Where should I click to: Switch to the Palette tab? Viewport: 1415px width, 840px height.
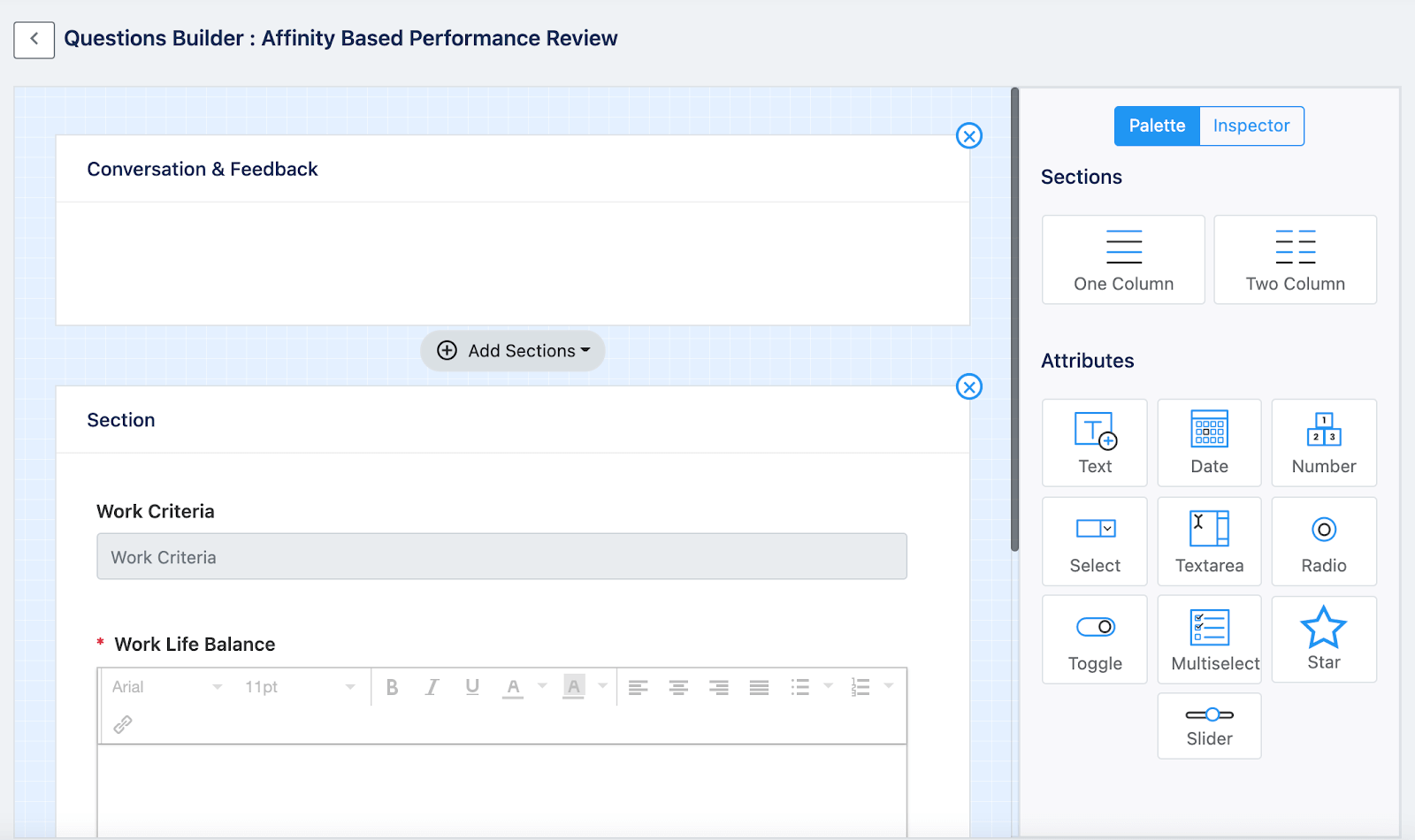tap(1156, 126)
